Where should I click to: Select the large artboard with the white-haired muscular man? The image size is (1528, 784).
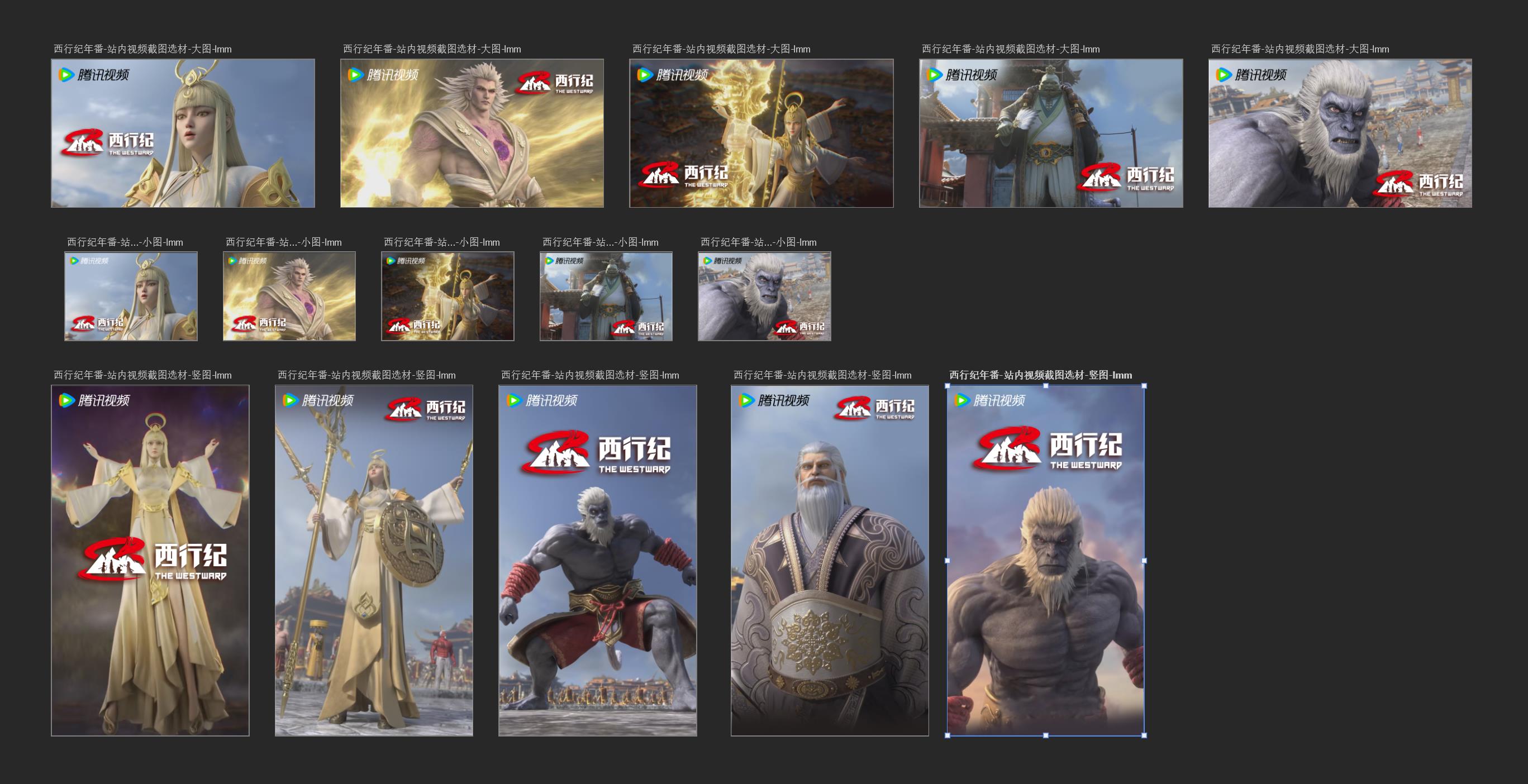pos(472,133)
